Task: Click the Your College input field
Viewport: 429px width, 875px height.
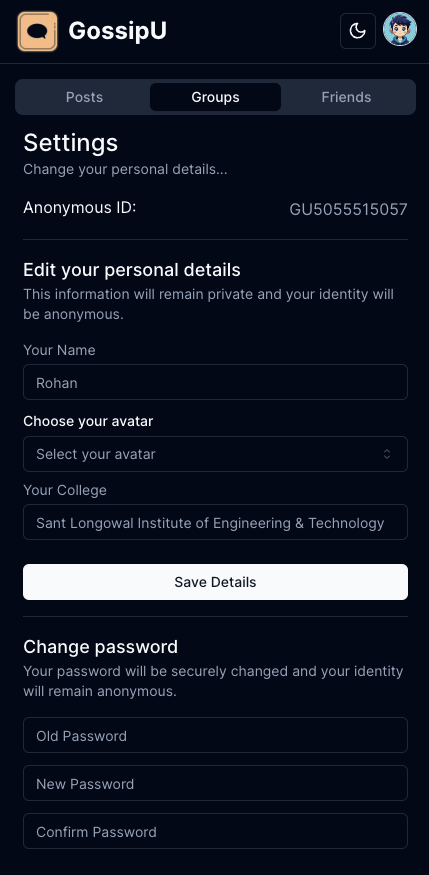Action: tap(215, 522)
